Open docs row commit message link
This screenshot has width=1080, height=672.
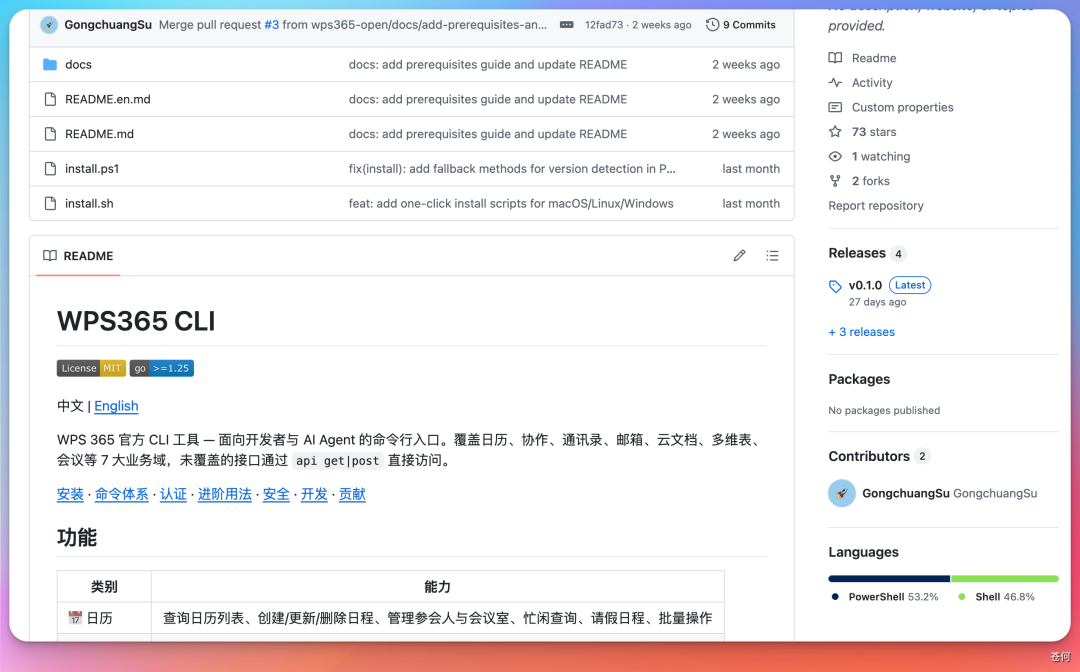click(488, 65)
